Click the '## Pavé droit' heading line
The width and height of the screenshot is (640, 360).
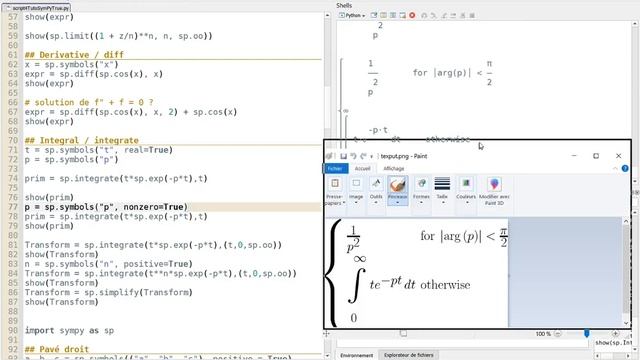tap(57, 349)
